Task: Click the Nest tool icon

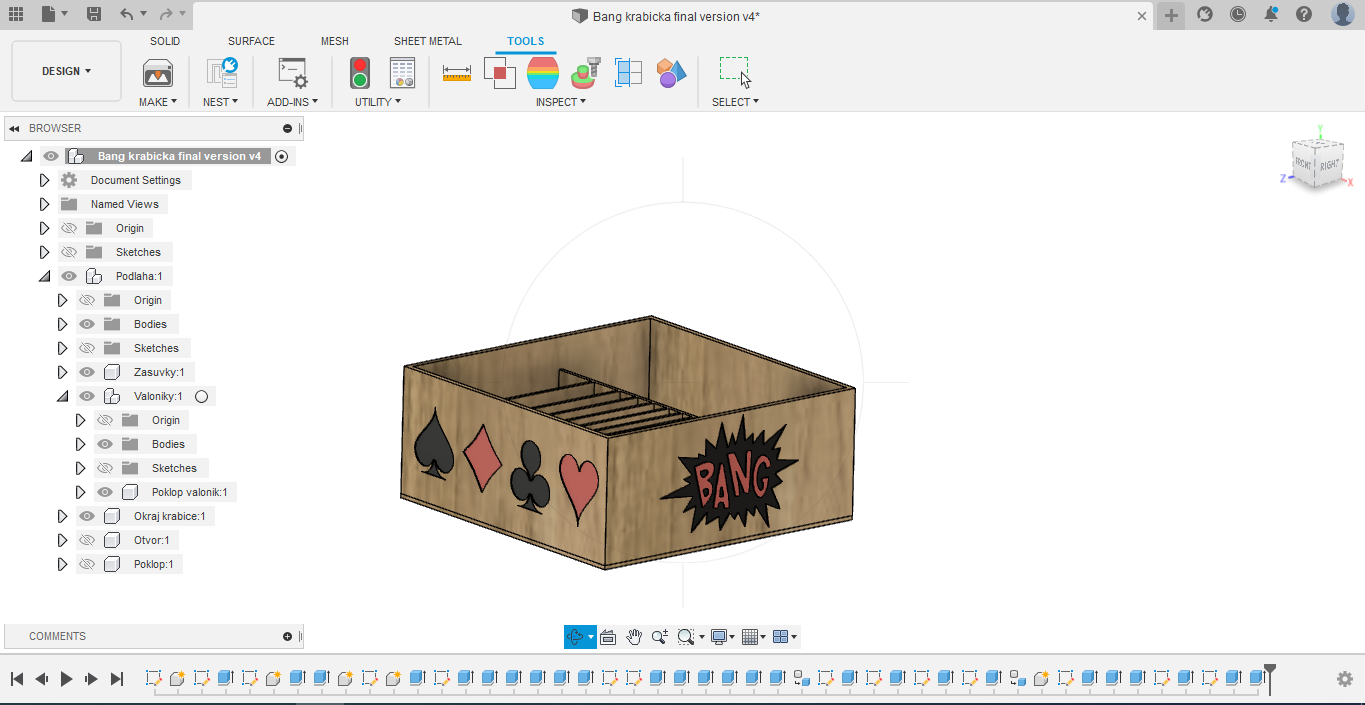Action: 221,73
